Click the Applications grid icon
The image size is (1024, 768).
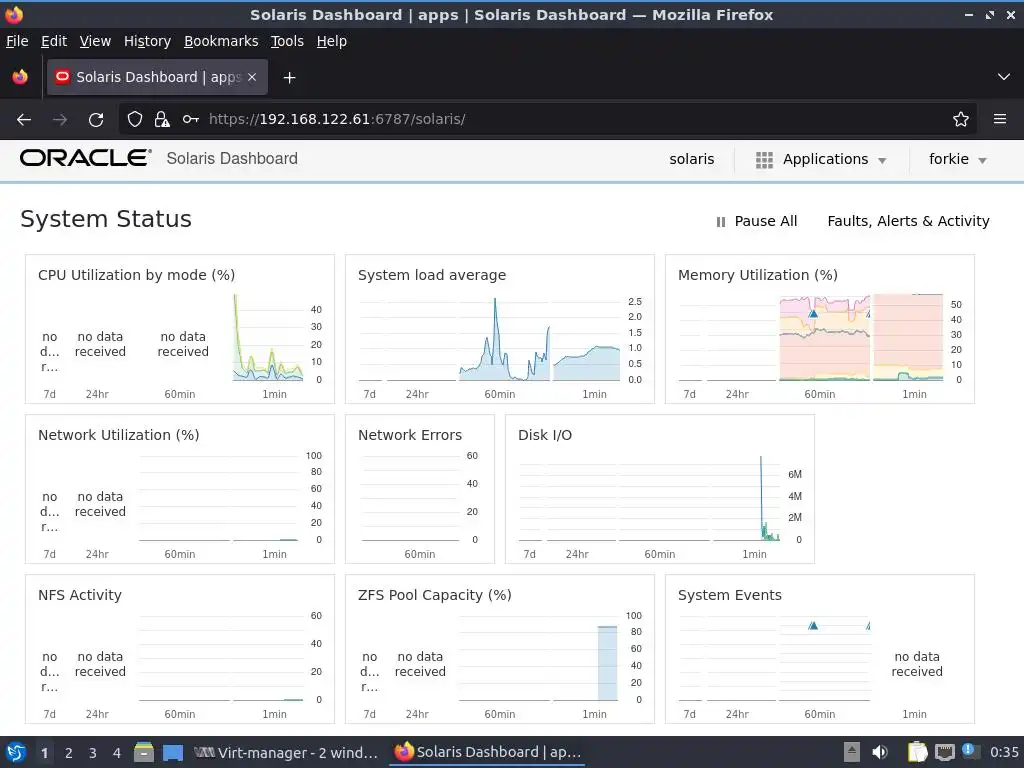click(x=764, y=159)
